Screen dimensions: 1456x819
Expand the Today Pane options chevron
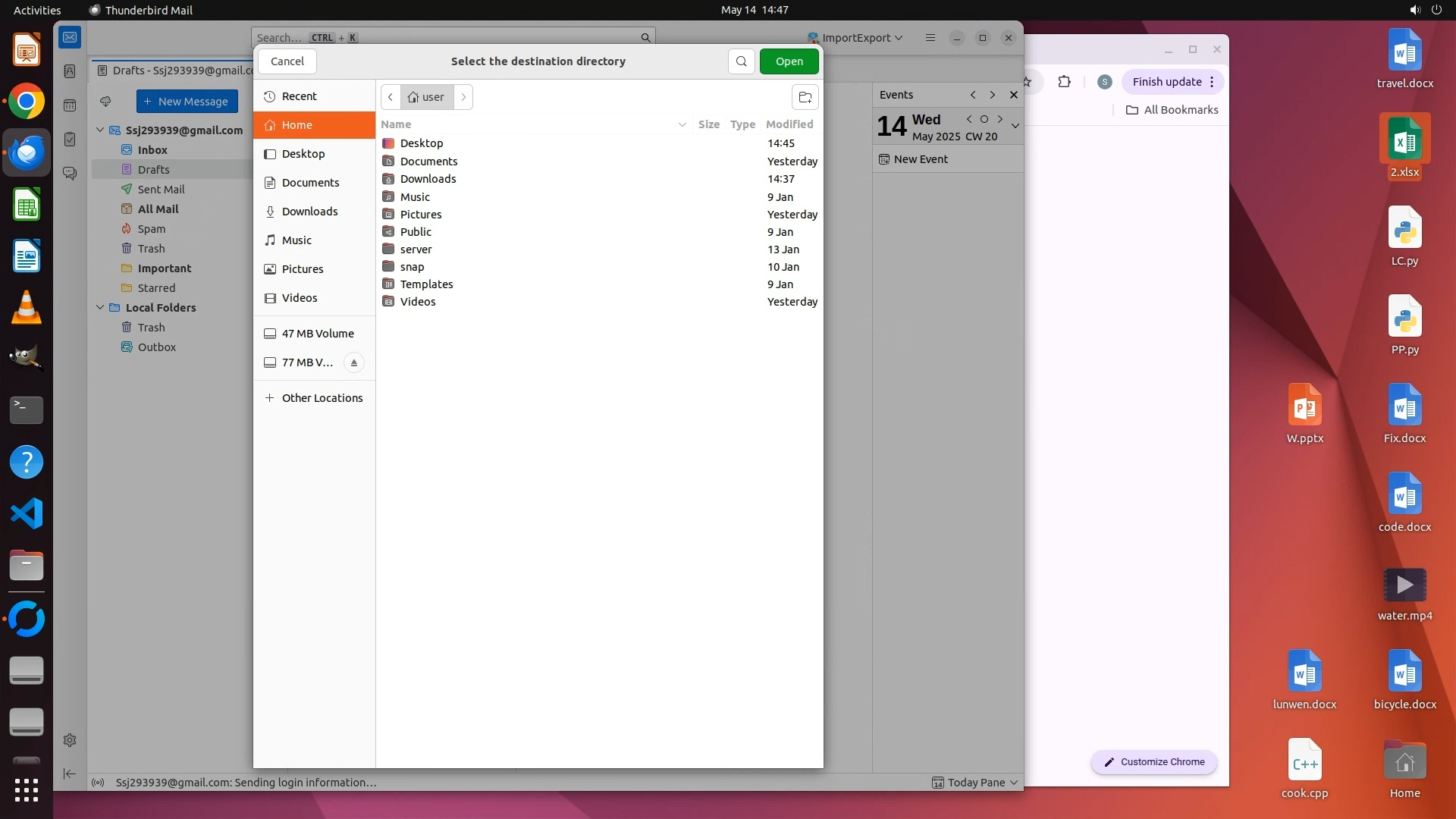pos(1014,783)
